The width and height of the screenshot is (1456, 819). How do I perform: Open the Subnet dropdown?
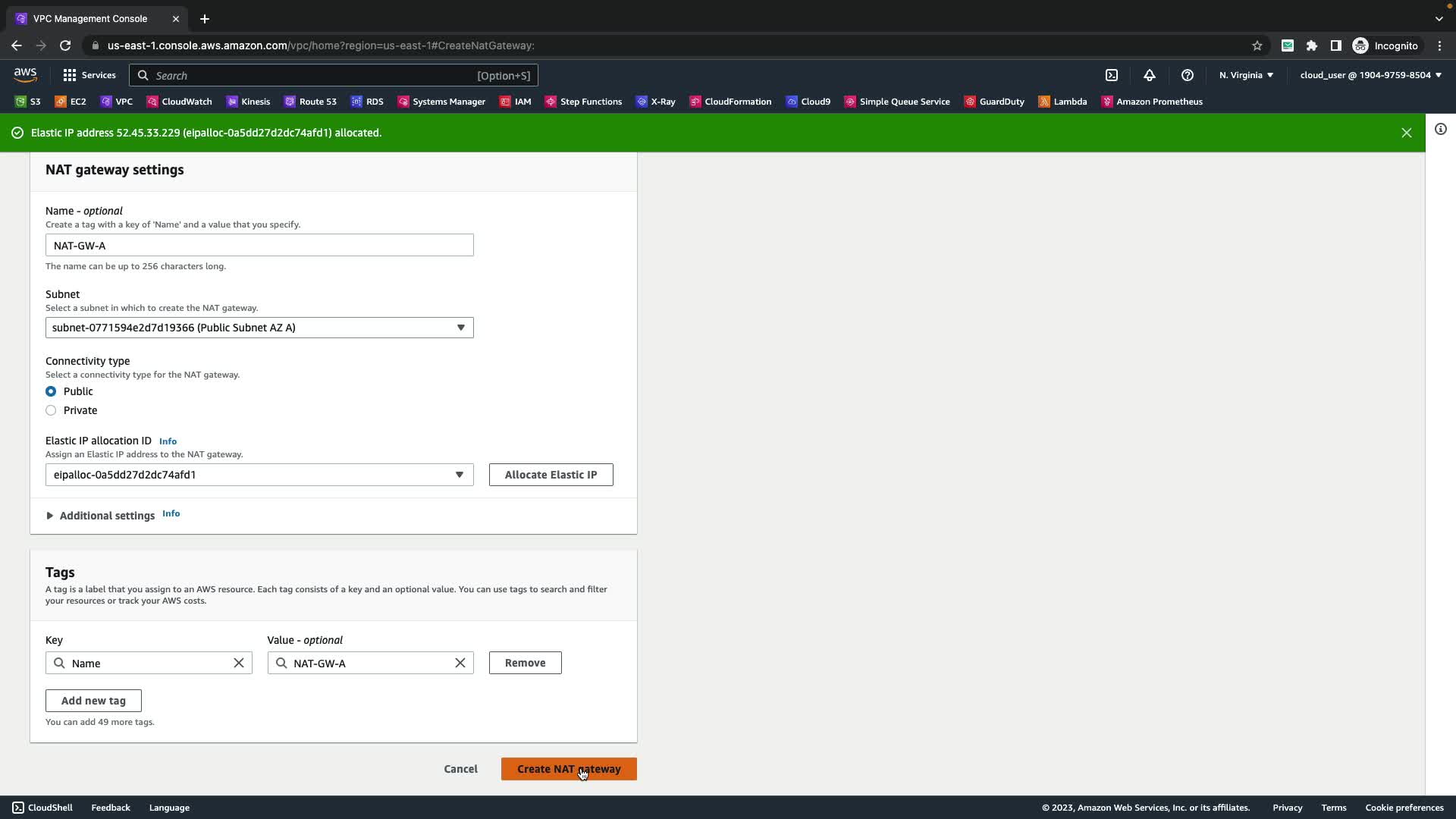pos(259,328)
